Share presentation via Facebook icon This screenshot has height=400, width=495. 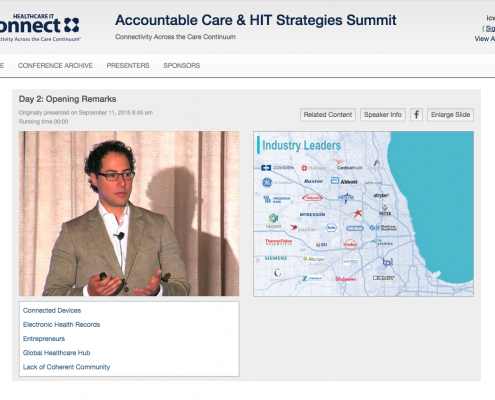(x=416, y=115)
